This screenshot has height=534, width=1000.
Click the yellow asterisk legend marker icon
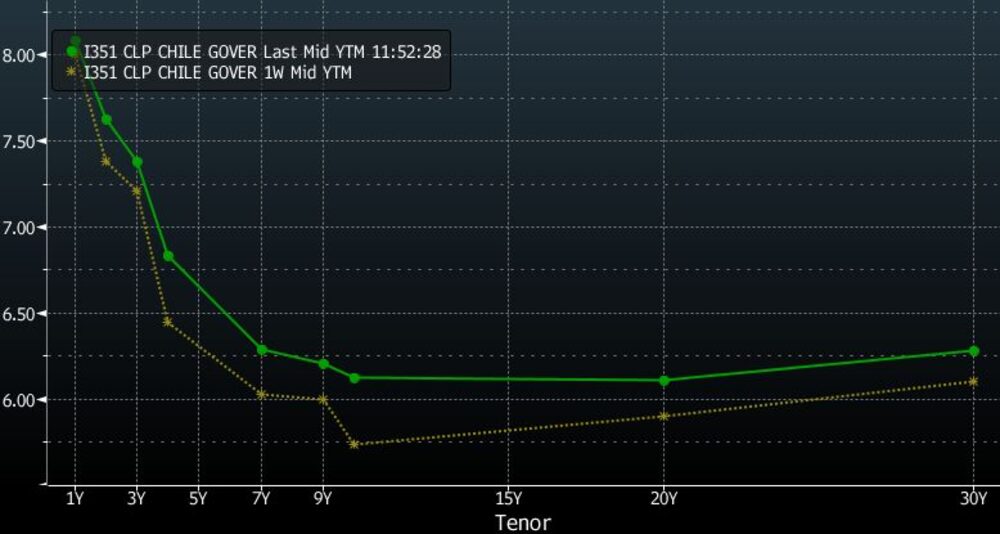(72, 72)
